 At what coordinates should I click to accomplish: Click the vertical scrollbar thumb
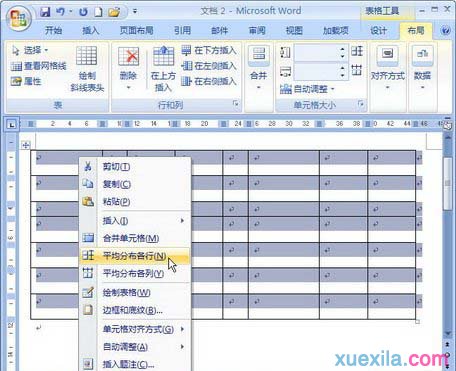click(448, 183)
